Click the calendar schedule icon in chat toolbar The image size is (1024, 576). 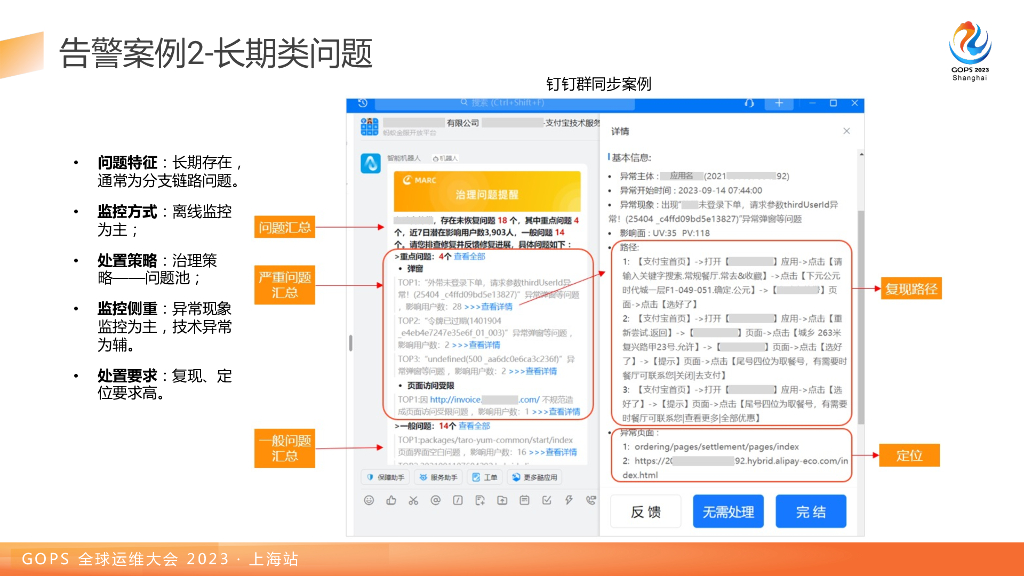(524, 500)
